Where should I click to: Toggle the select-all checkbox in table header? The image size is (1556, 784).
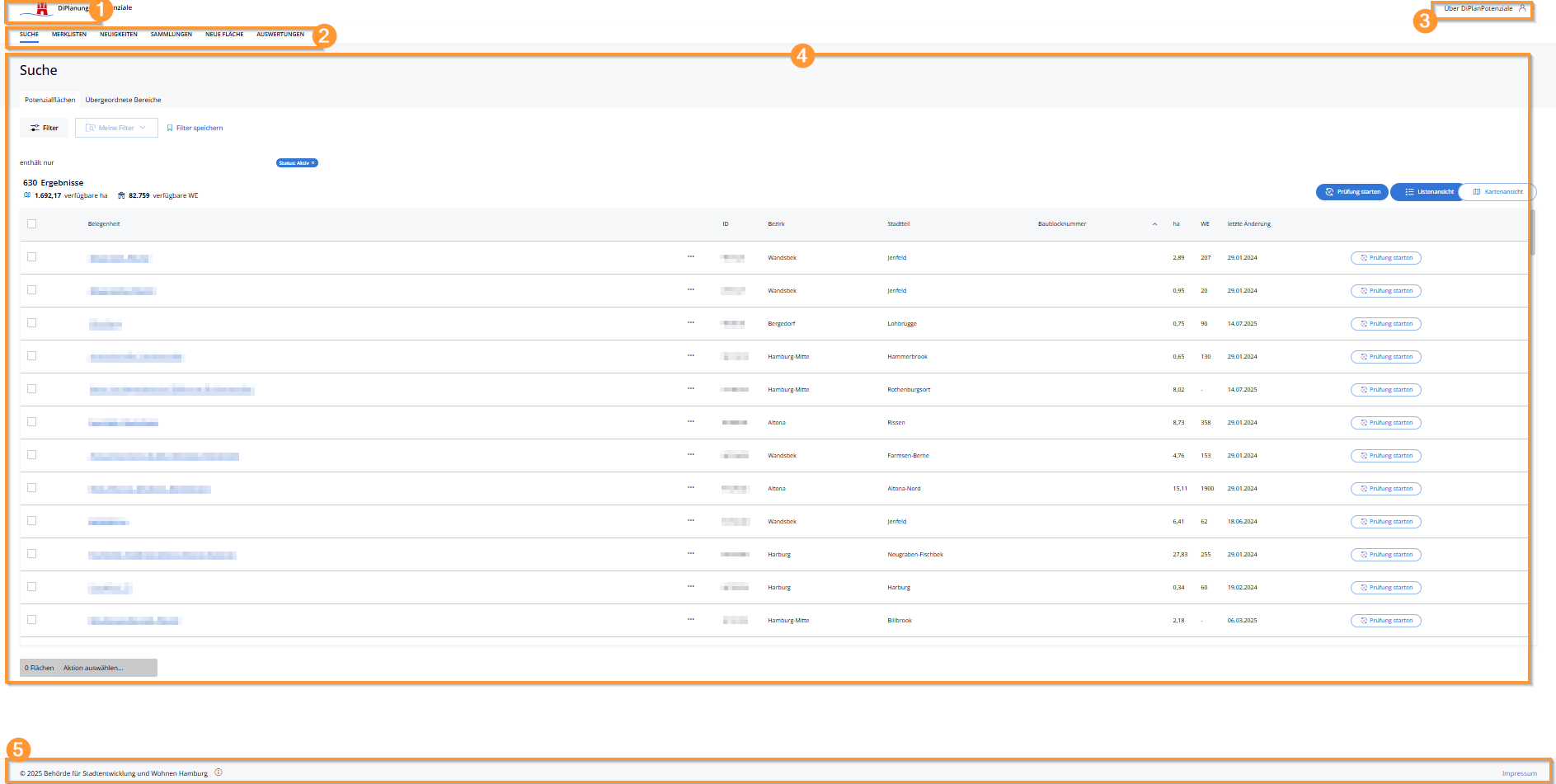32,223
